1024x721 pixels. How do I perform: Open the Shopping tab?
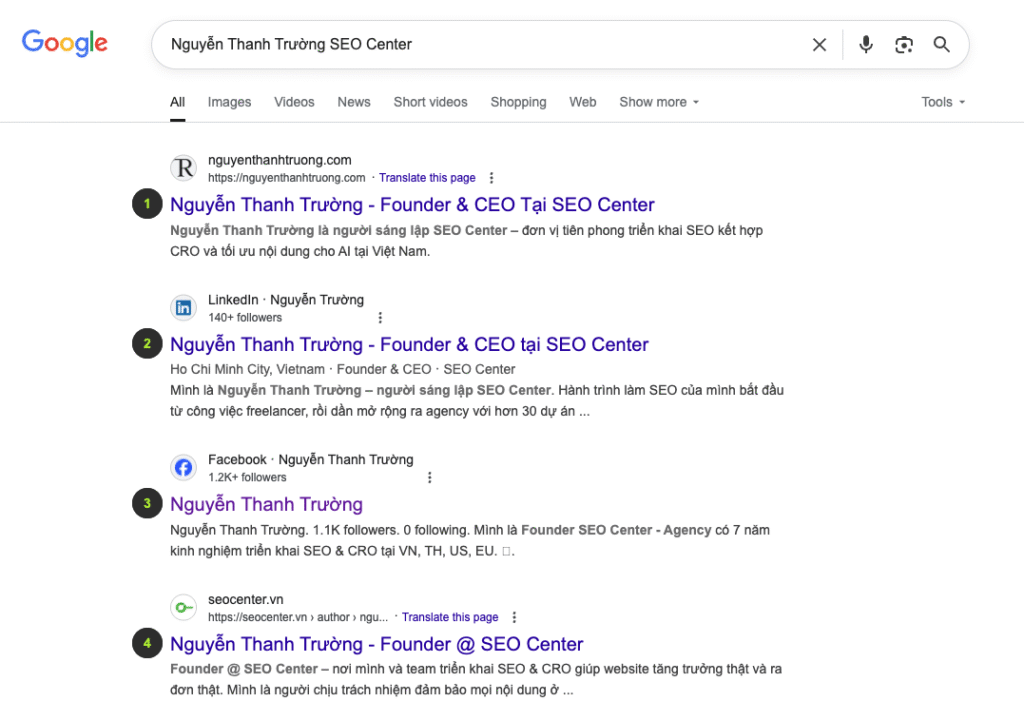click(518, 102)
